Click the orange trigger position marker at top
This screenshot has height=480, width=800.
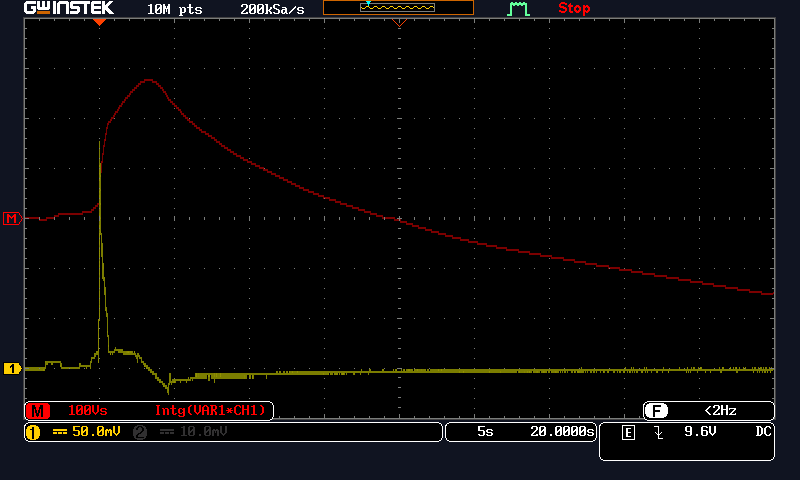(x=99, y=22)
